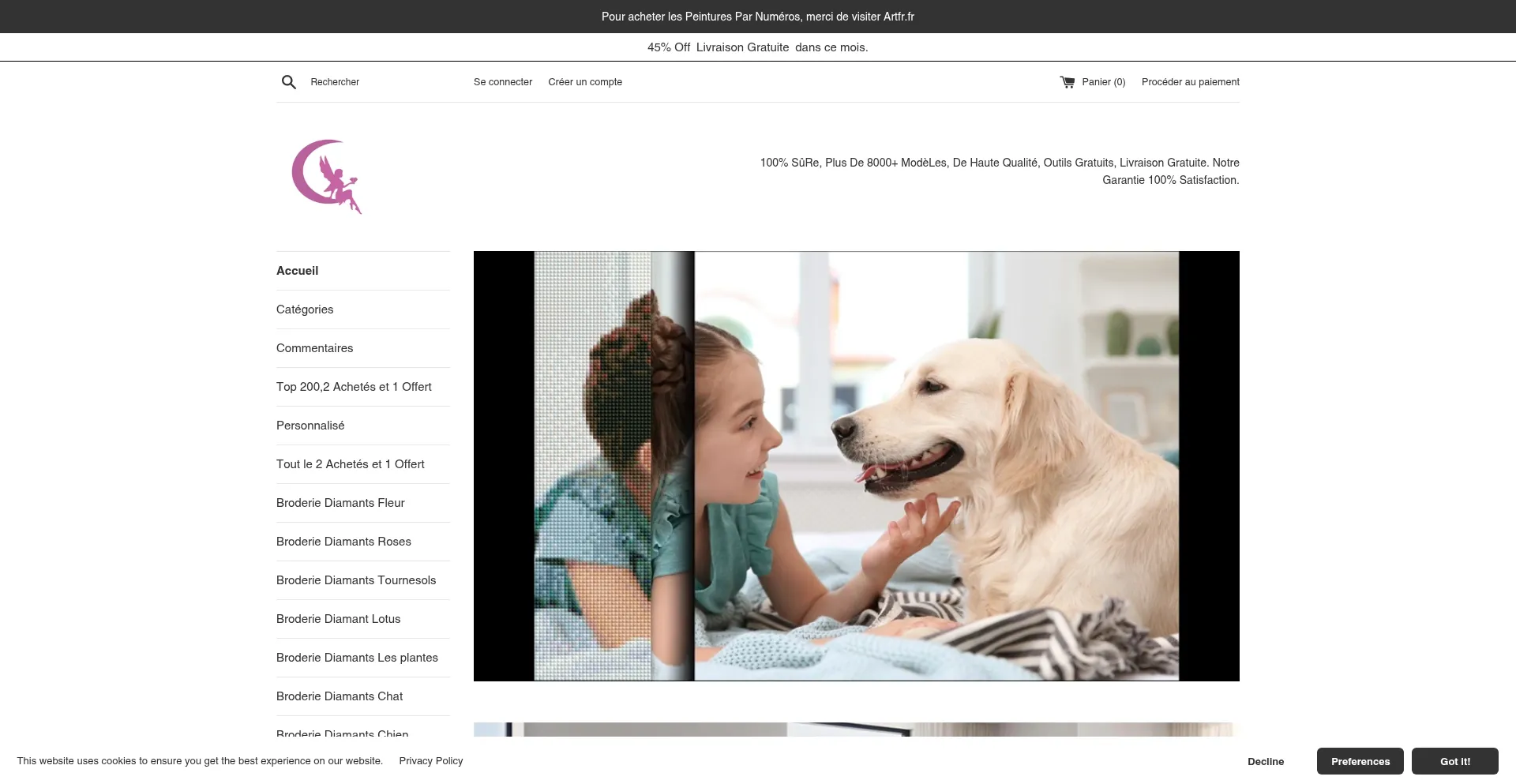Go to Procéder au paiement

tap(1190, 82)
